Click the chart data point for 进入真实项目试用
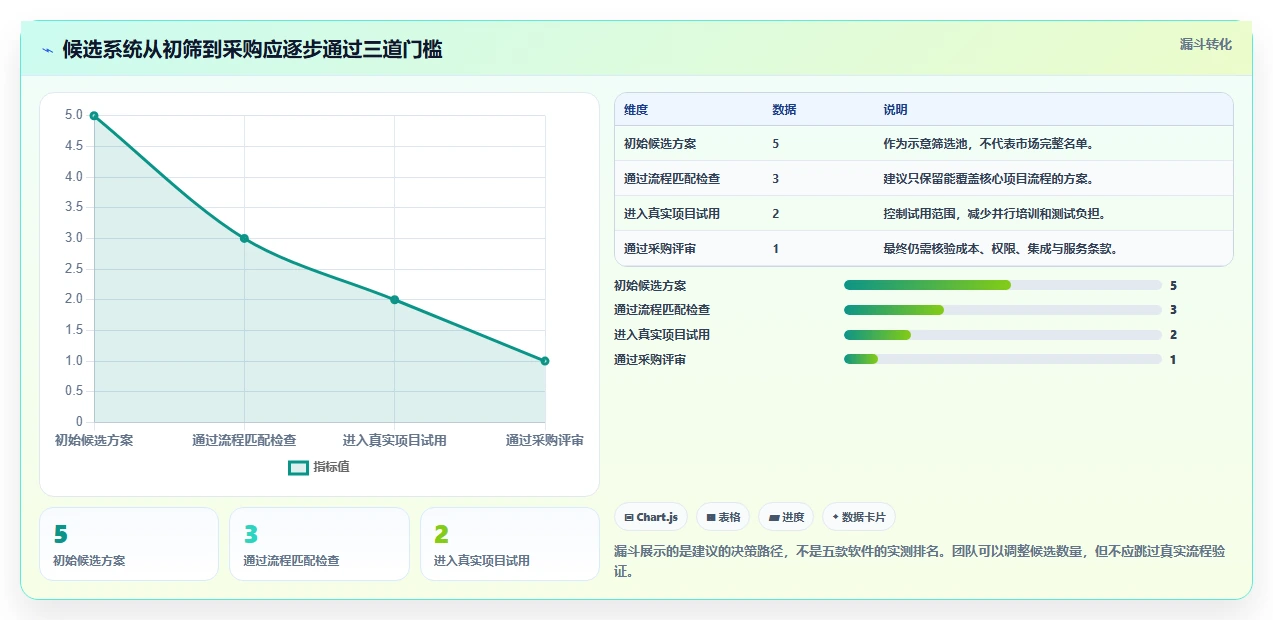1273x620 pixels. click(394, 300)
